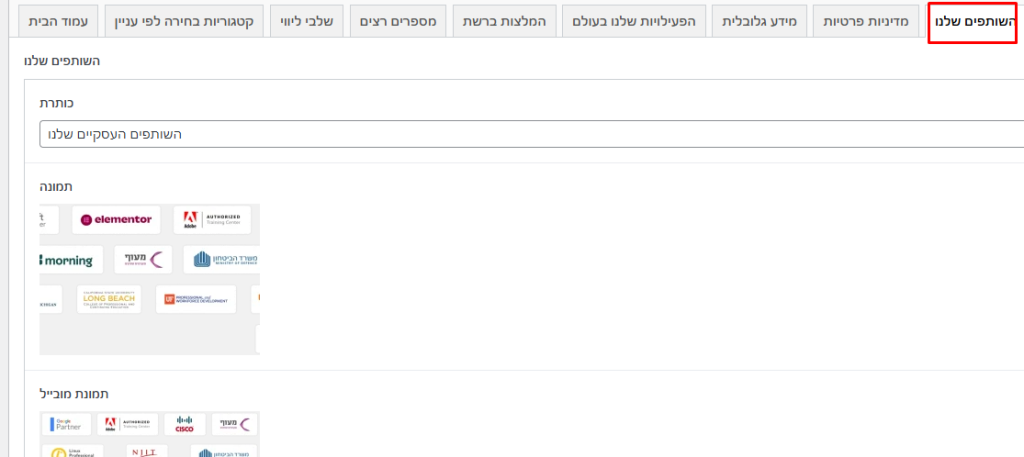Click the מעוף logo in the תמונה image
The width and height of the screenshot is (1024, 457).
(x=143, y=260)
